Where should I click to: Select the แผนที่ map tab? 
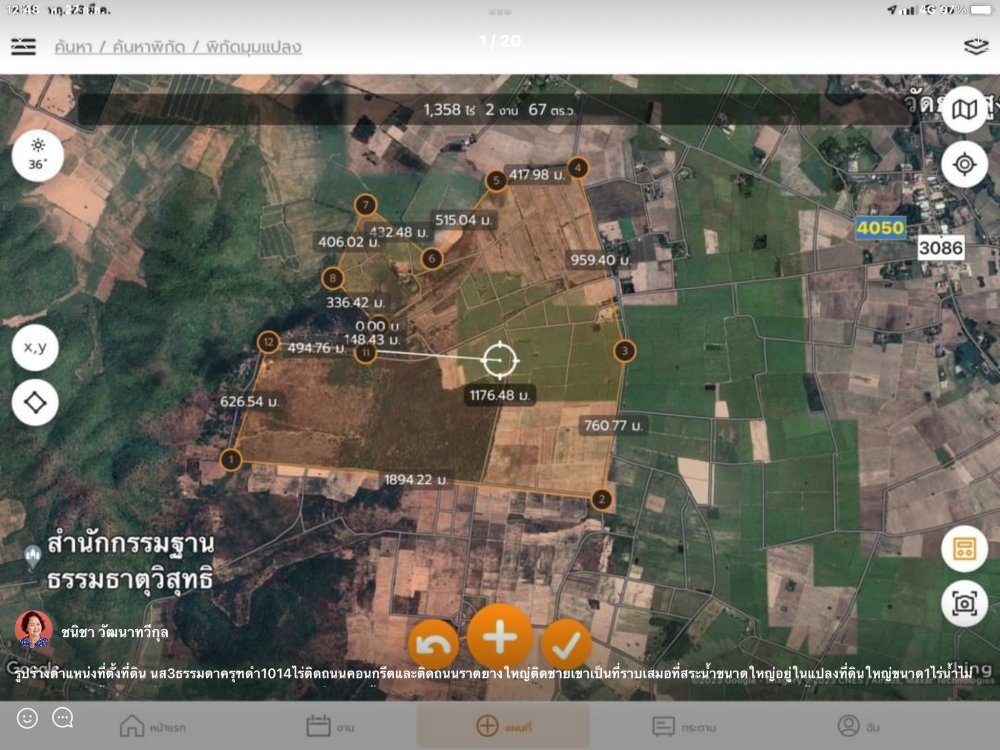[503, 725]
